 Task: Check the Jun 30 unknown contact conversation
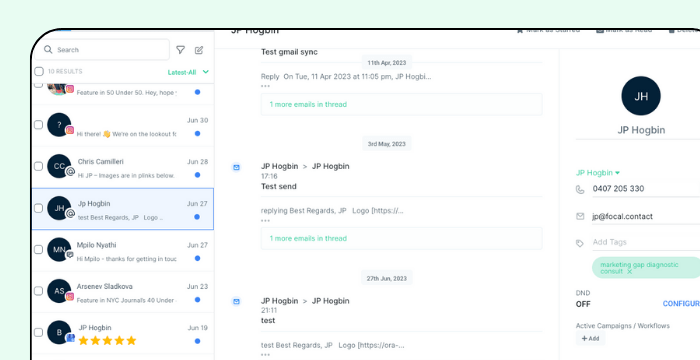point(38,125)
